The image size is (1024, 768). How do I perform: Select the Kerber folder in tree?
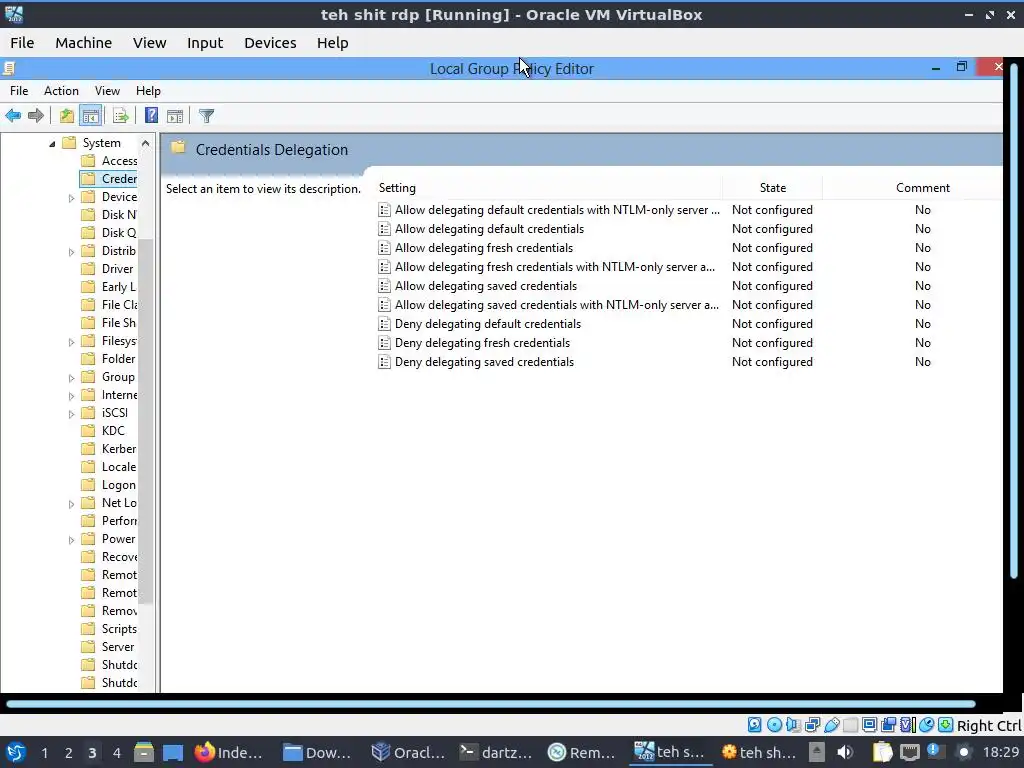click(x=118, y=449)
